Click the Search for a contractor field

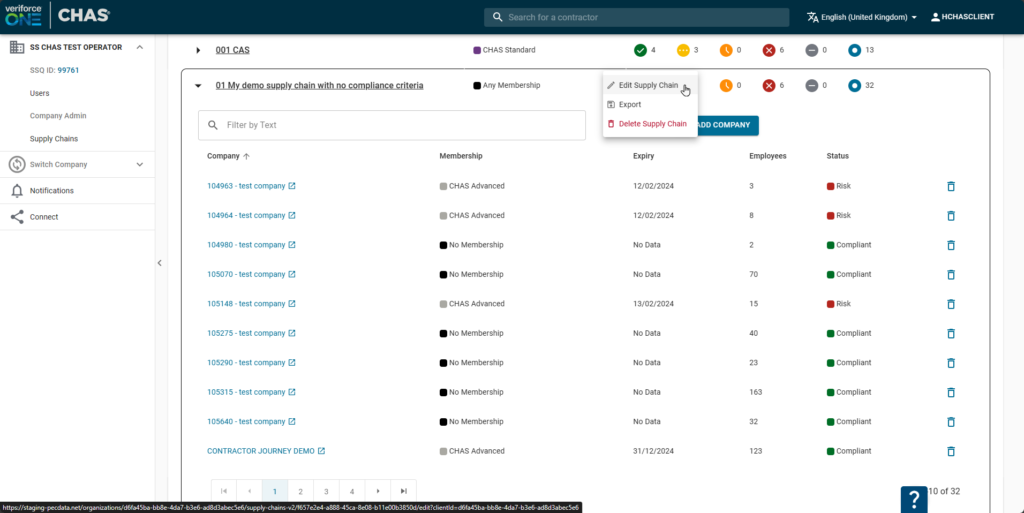pyautogui.click(x=637, y=17)
